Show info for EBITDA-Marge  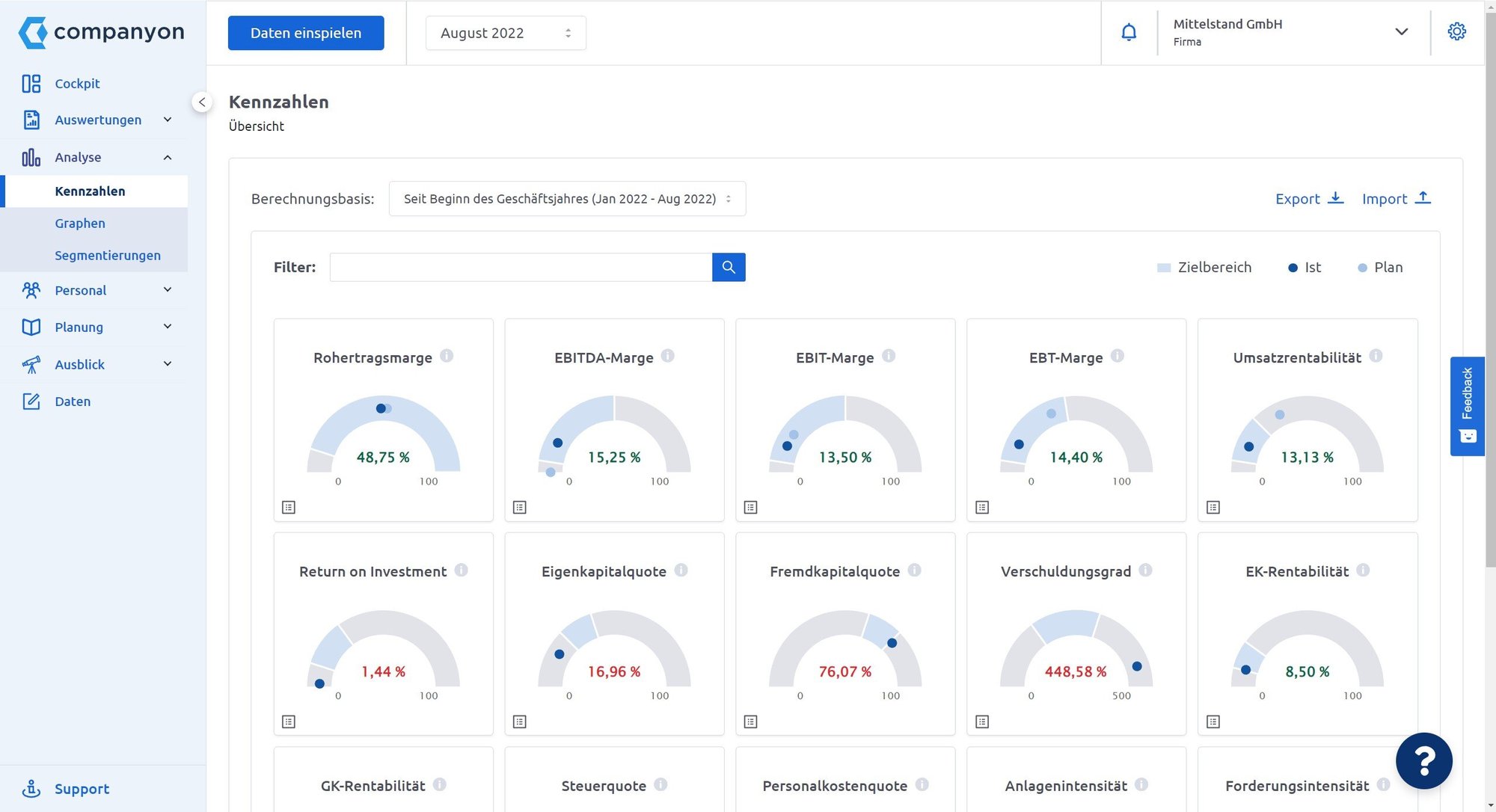pyautogui.click(x=668, y=356)
